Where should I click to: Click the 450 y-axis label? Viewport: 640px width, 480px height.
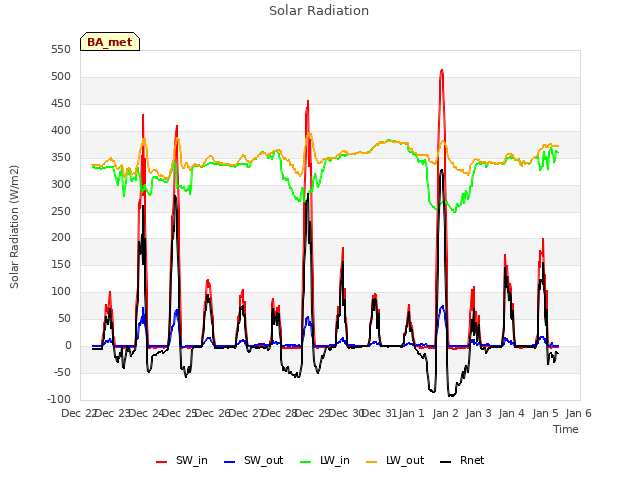(x=61, y=104)
